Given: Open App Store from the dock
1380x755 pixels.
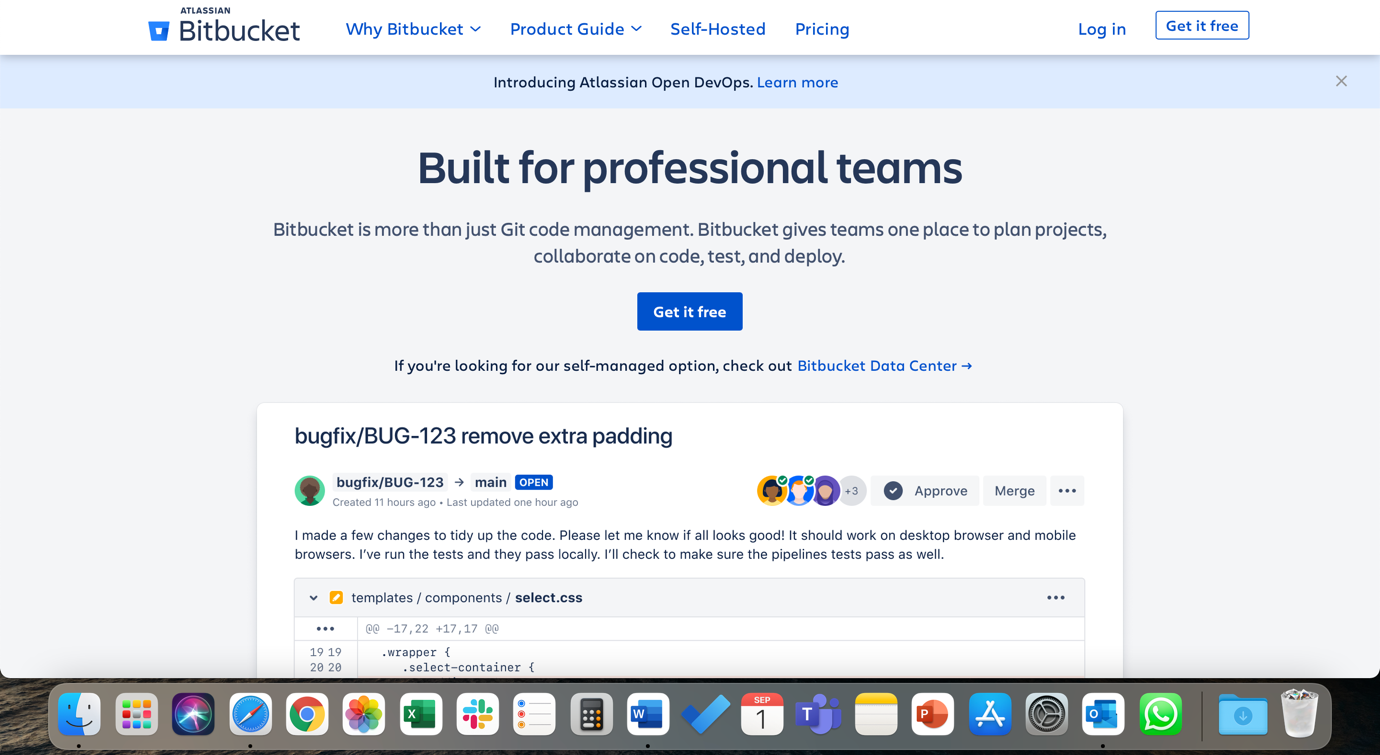Looking at the screenshot, I should [990, 714].
